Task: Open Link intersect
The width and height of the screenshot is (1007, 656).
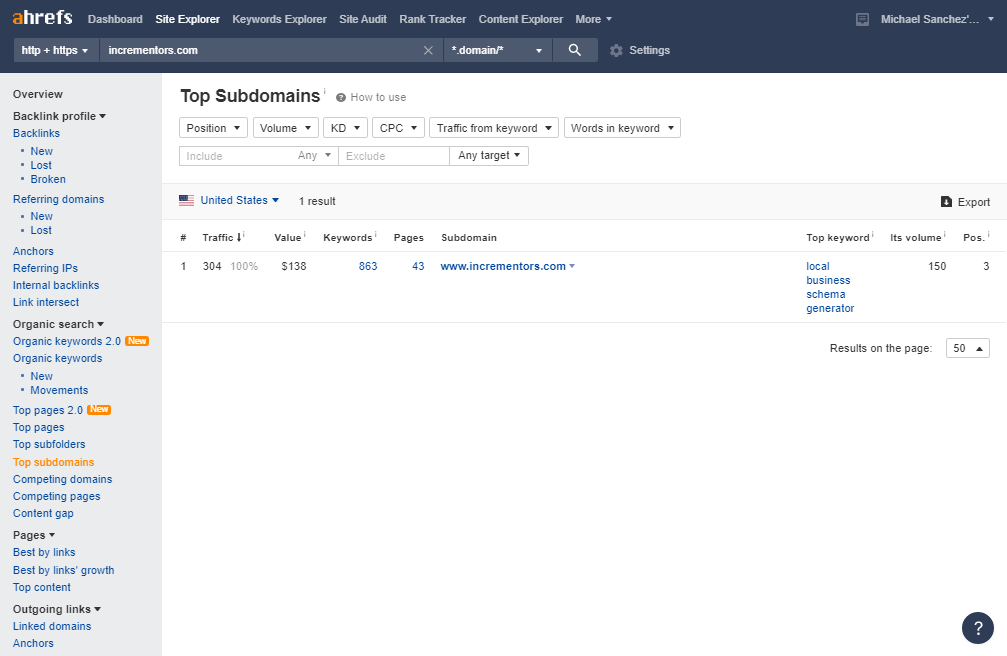Action: (x=46, y=303)
